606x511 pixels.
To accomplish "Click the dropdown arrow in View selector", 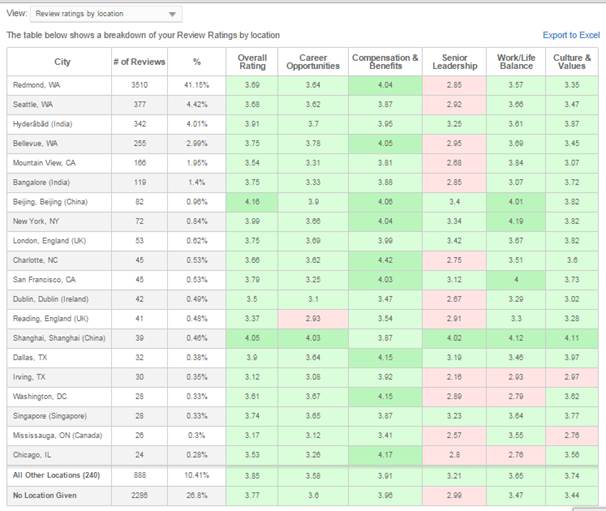I will point(172,14).
